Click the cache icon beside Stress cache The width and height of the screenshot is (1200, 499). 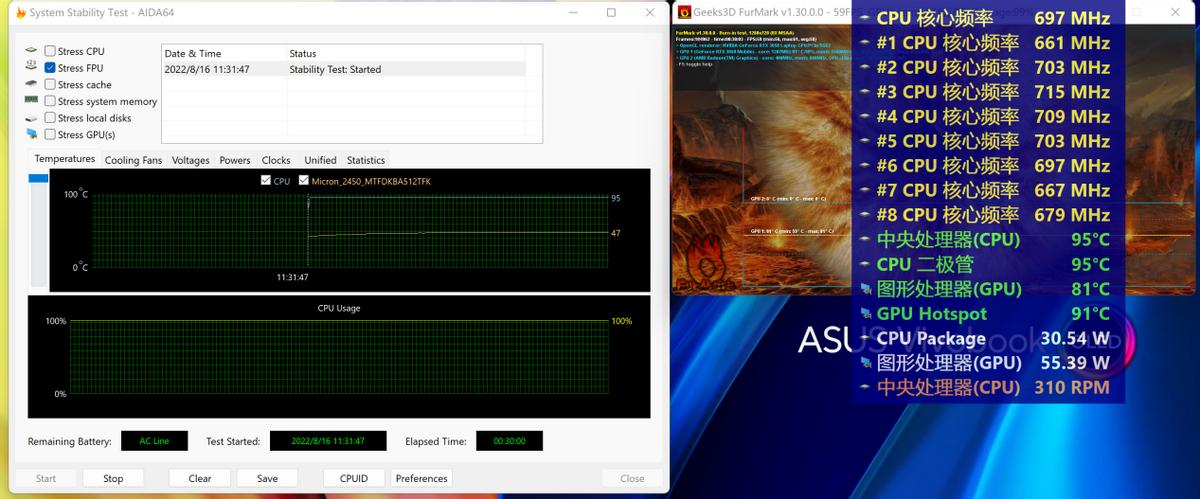(x=32, y=85)
